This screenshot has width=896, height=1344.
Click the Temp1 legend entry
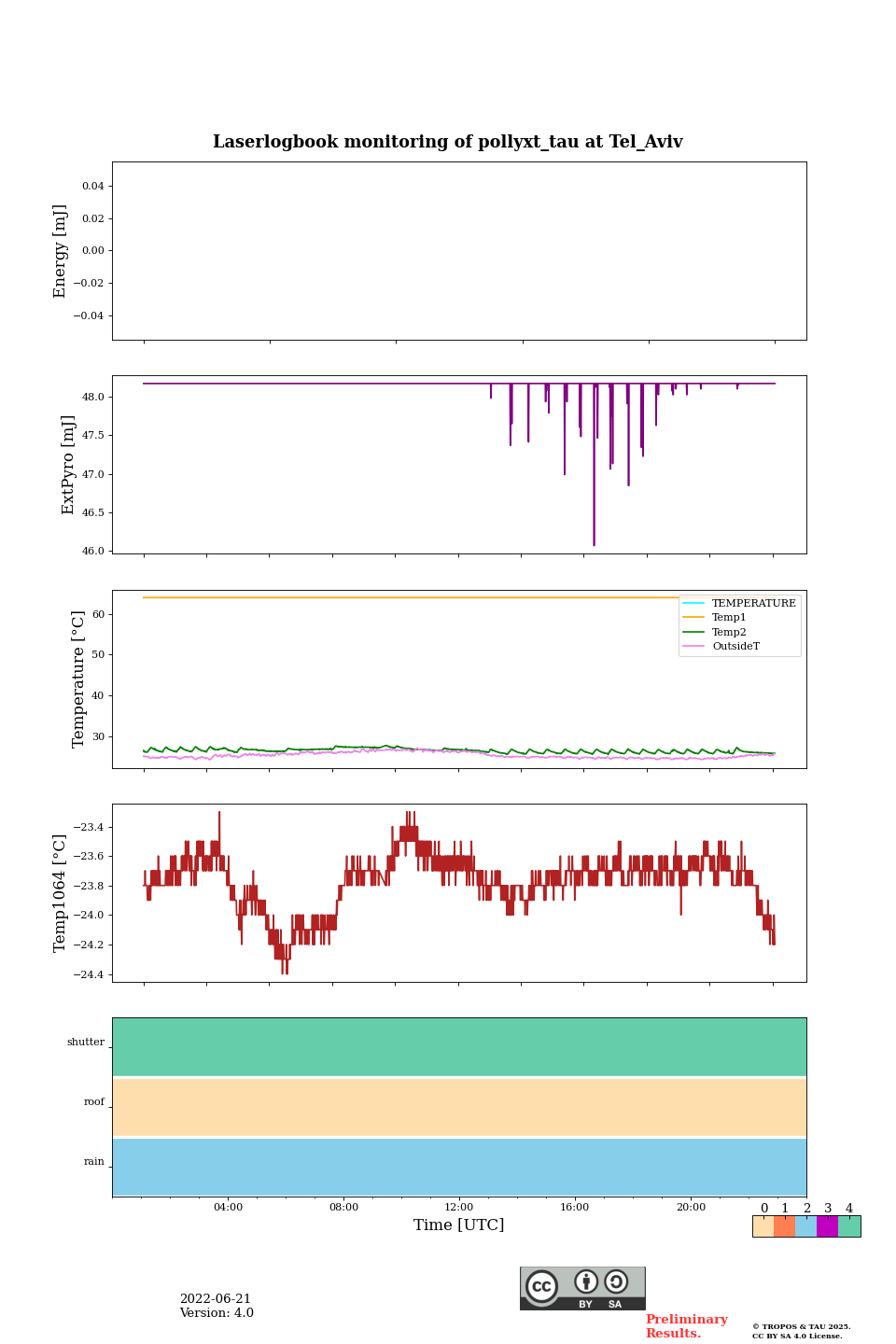point(715,618)
